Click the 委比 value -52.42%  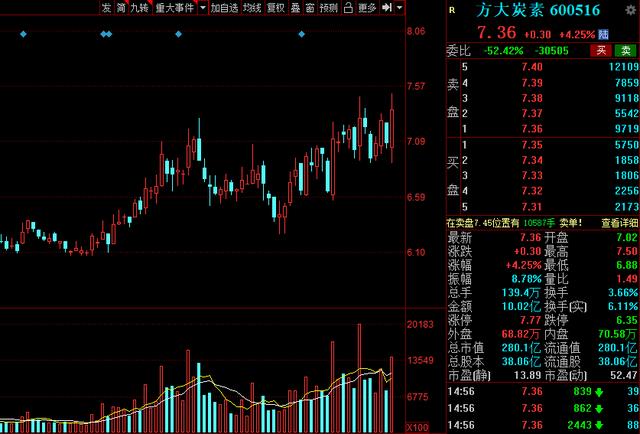(x=503, y=51)
